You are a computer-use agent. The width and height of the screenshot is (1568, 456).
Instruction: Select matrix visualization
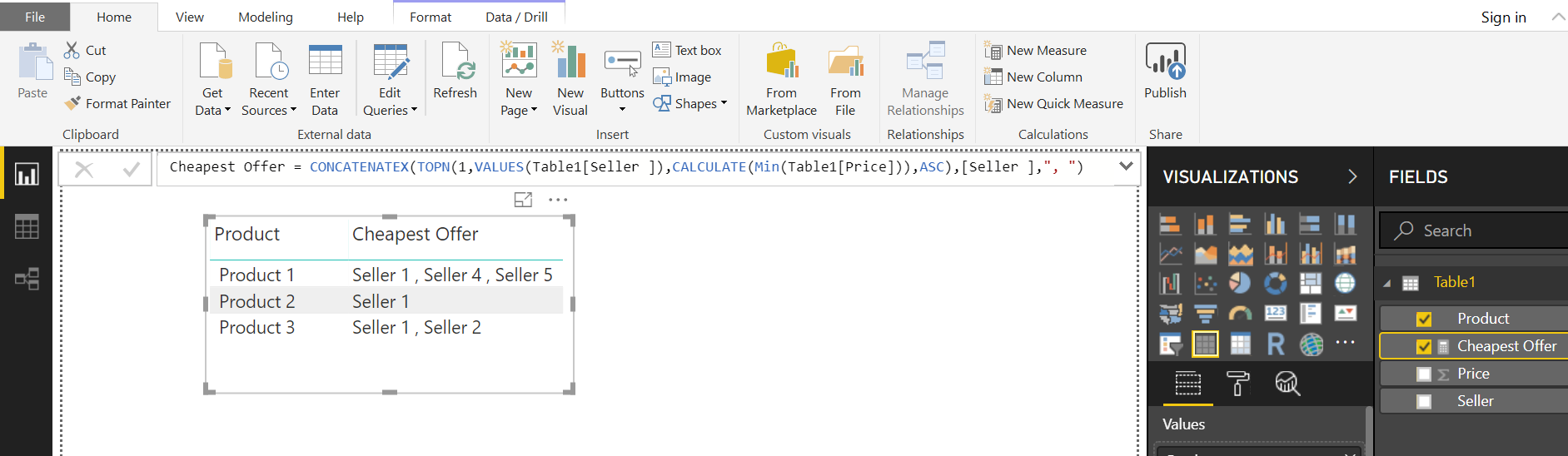(1240, 344)
